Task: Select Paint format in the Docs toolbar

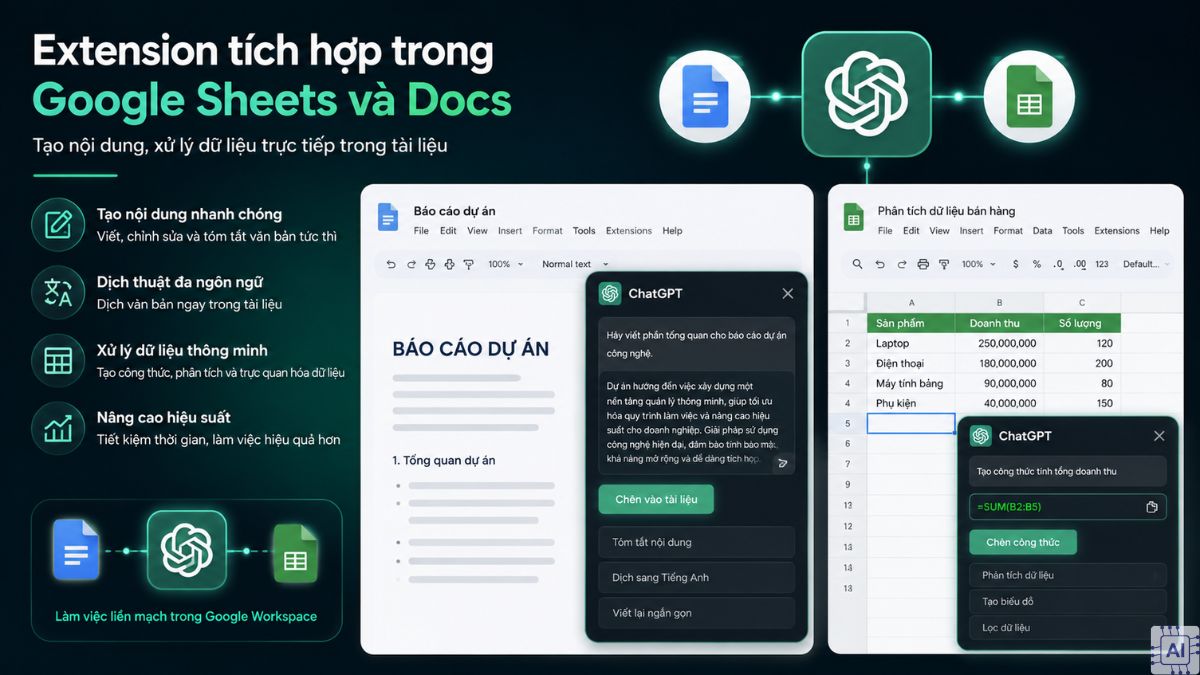Action: (469, 264)
